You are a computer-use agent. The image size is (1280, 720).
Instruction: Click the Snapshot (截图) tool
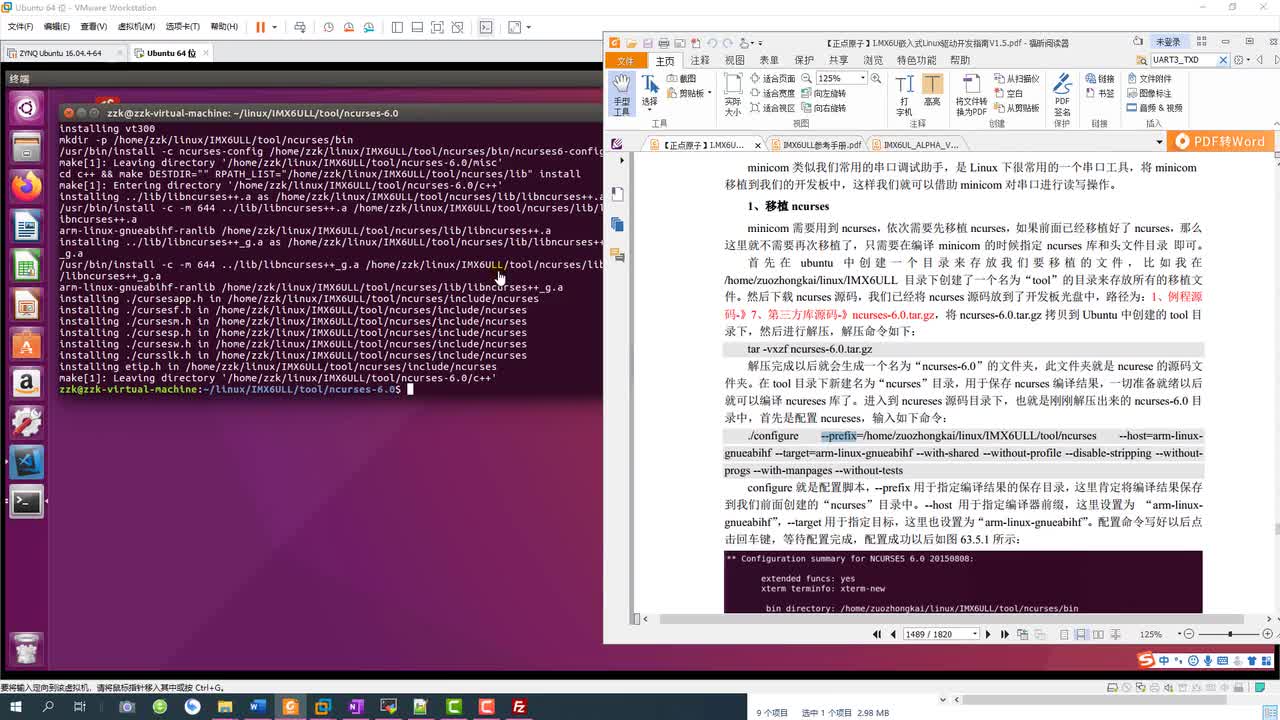click(681, 78)
